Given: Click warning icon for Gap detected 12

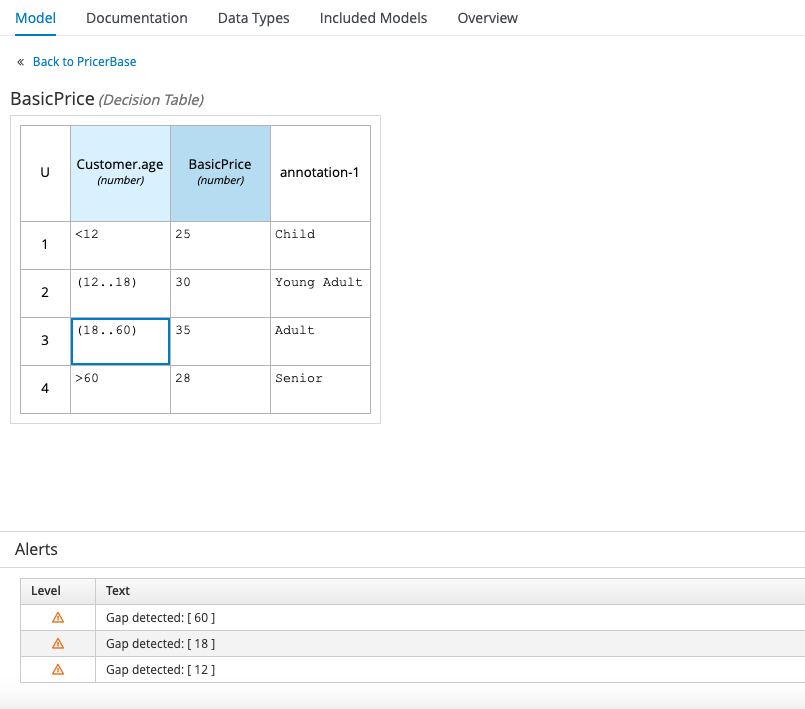Looking at the screenshot, I should point(58,670).
